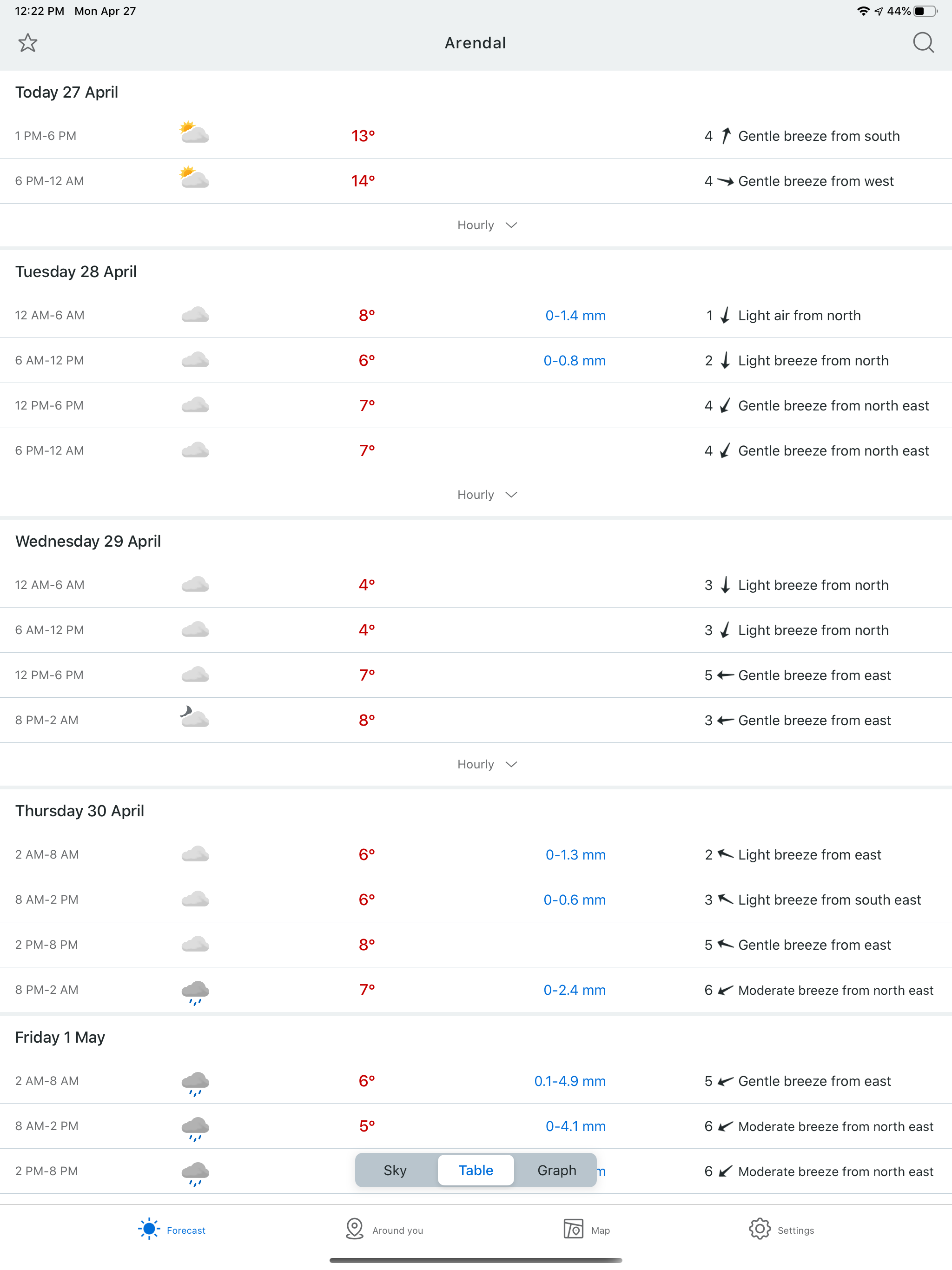Screen dimensions: 952x1270
Task: Tap rain cloud icon for Thursday 8 PM–2 AM
Action: click(195, 992)
